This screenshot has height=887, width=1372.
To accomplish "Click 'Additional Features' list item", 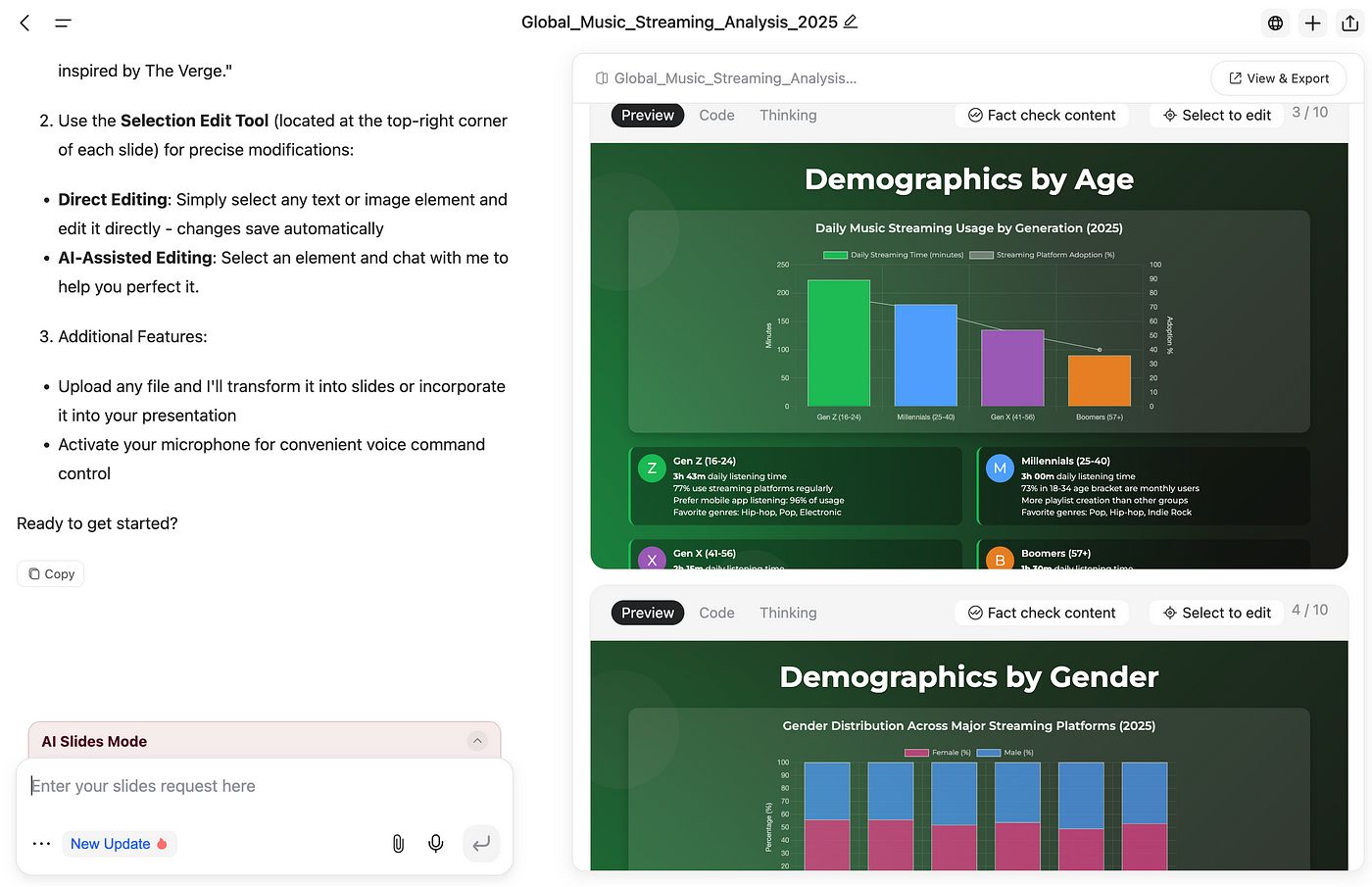I will coord(132,336).
